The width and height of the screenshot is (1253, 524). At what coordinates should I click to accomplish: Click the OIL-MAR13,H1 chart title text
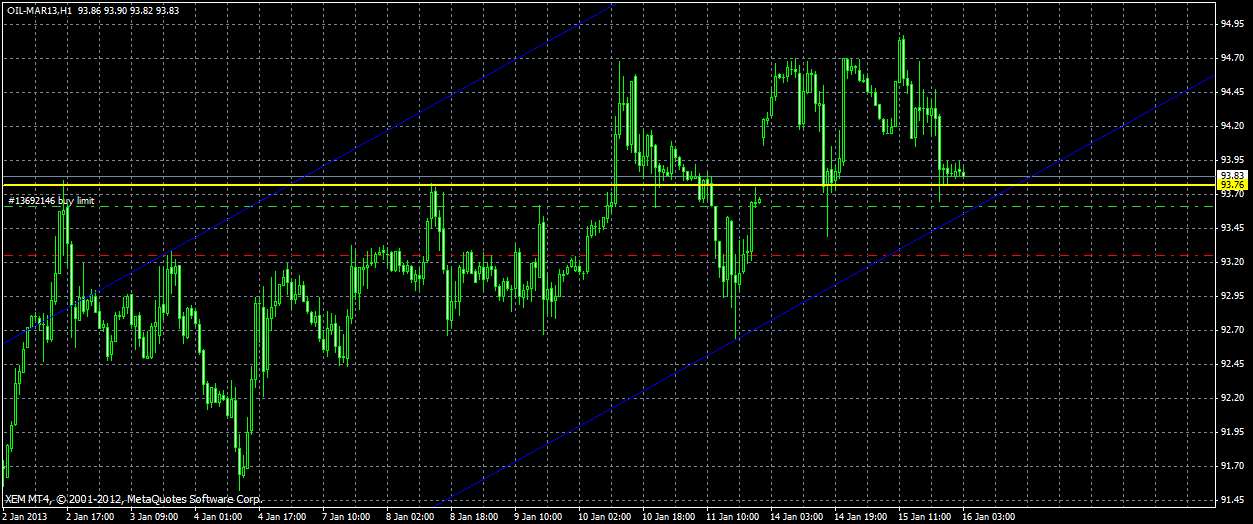click(38, 9)
